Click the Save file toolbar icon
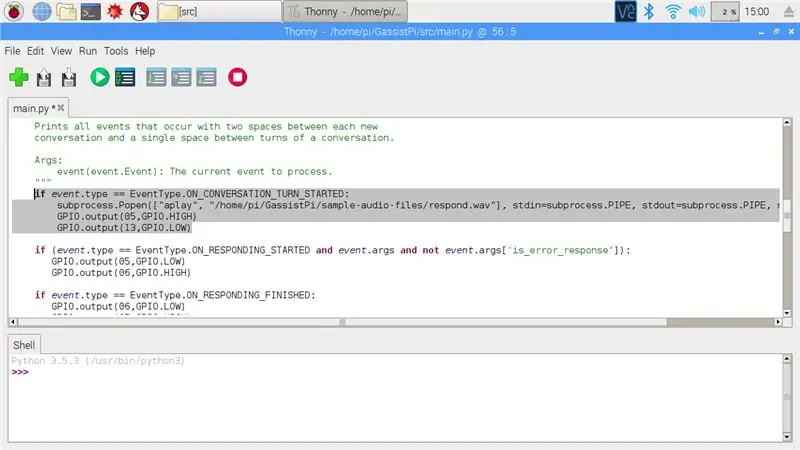This screenshot has width=800, height=450. tap(69, 78)
